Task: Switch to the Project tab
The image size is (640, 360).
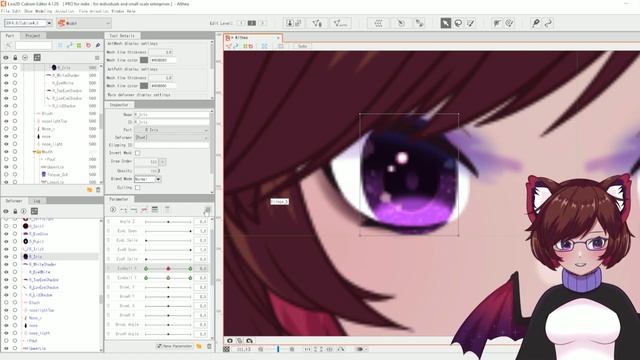Action: pyautogui.click(x=33, y=36)
